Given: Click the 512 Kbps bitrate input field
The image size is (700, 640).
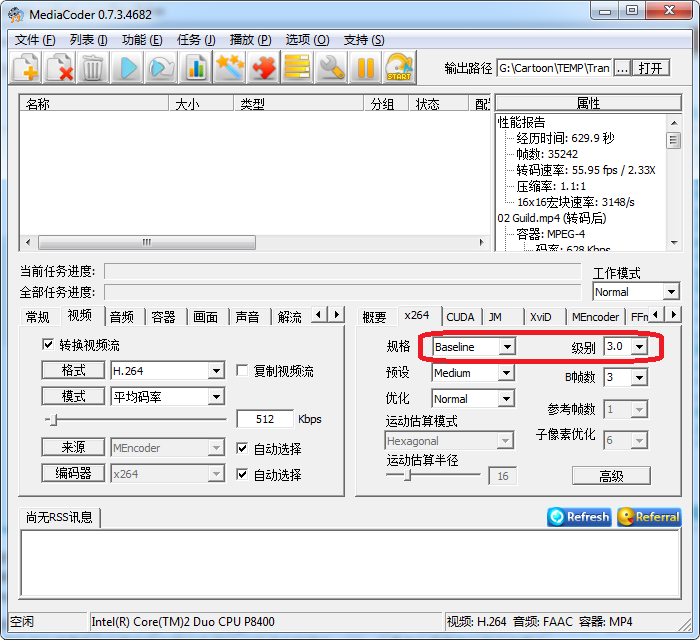Looking at the screenshot, I should click(265, 419).
